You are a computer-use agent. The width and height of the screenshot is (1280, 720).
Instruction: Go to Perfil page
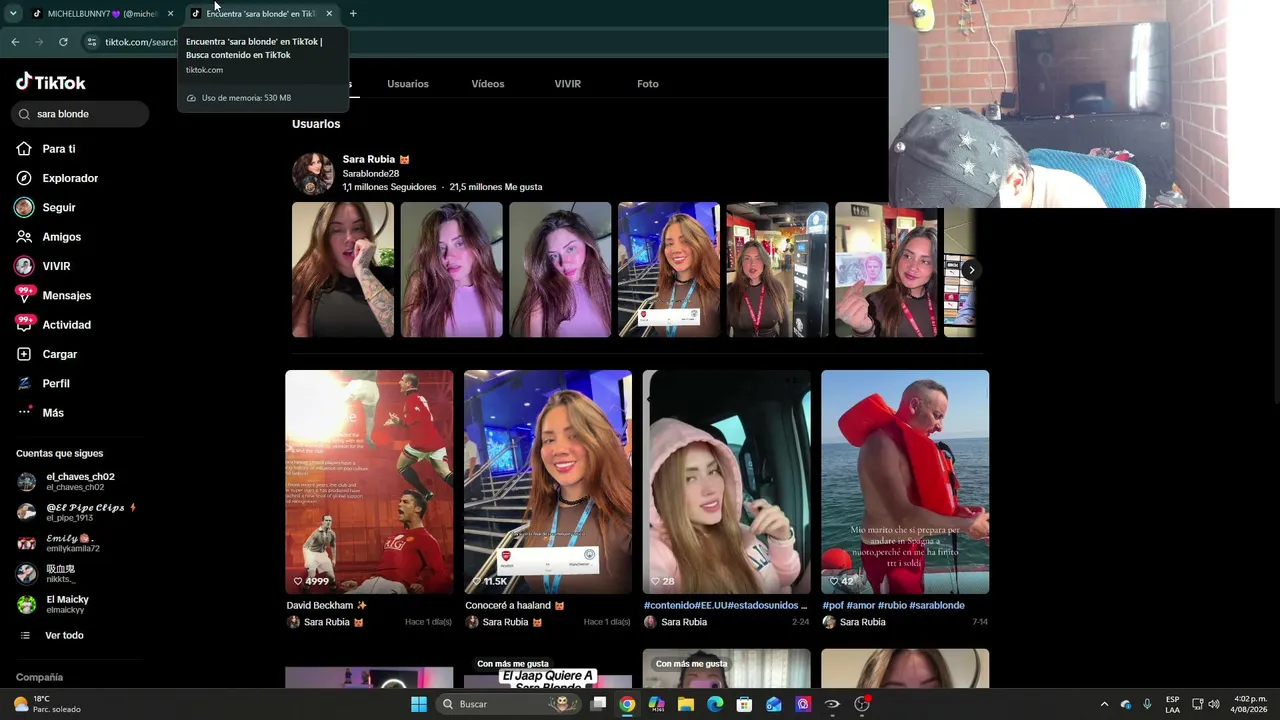(43, 383)
